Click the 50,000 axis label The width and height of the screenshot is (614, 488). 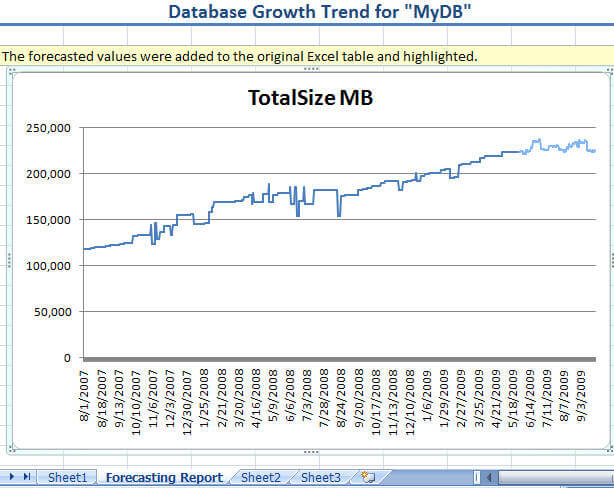pos(52,312)
